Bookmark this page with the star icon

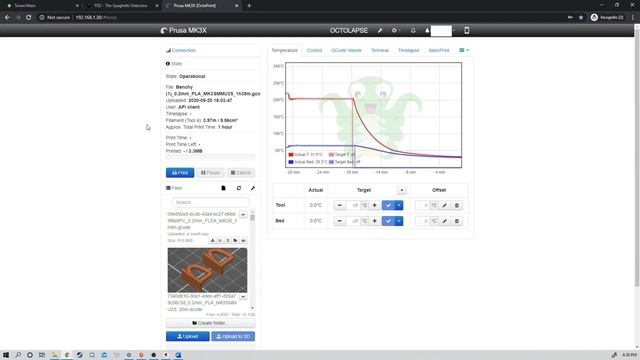pyautogui.click(x=581, y=18)
